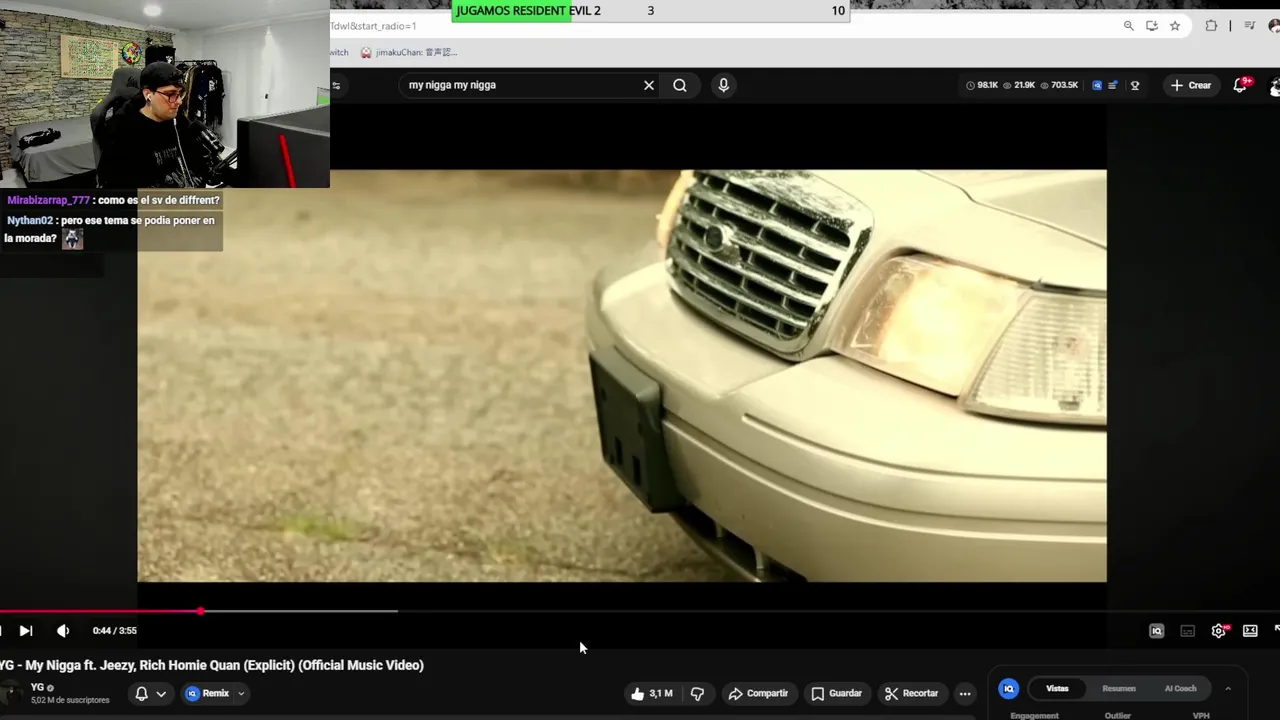
Task: Clear the YouTube search box text
Action: [x=649, y=85]
